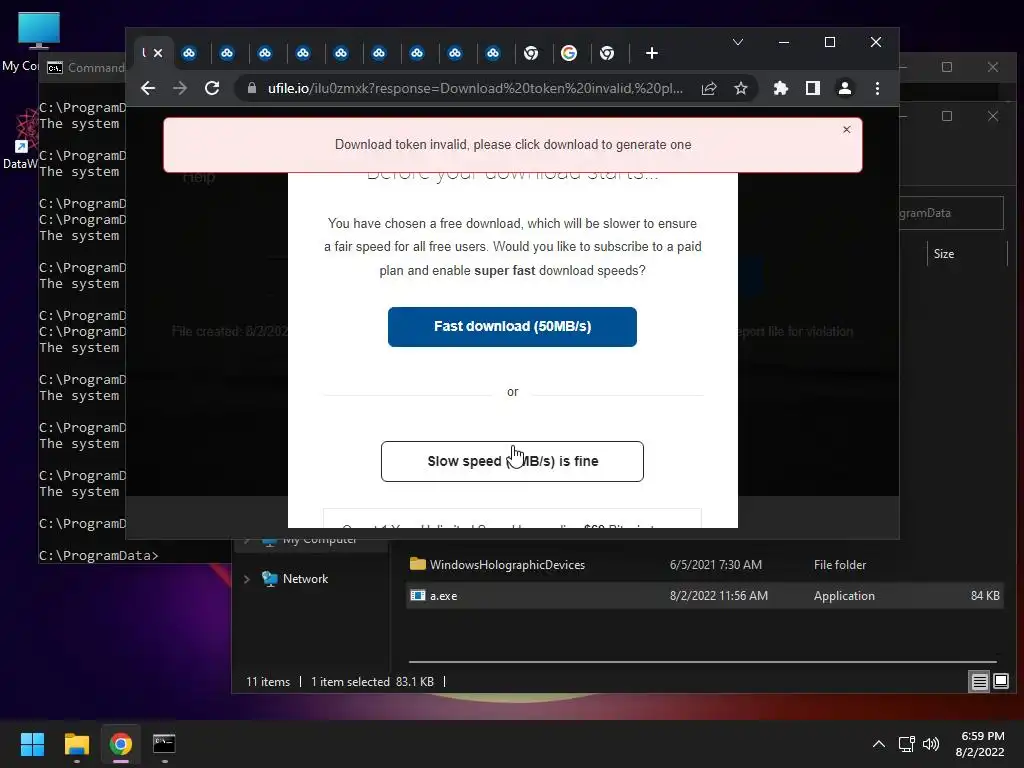The width and height of the screenshot is (1024, 768).
Task: Switch to the Google tab
Action: tap(569, 53)
